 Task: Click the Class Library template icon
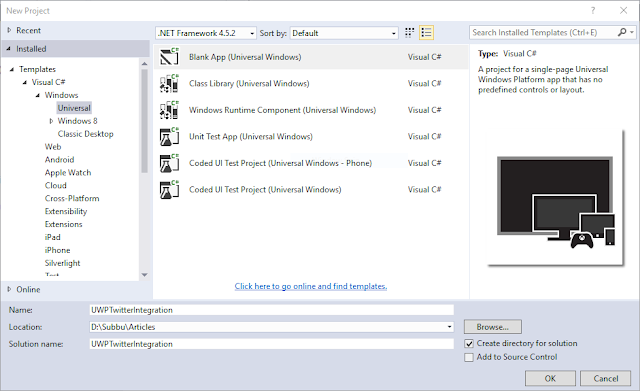(169, 83)
